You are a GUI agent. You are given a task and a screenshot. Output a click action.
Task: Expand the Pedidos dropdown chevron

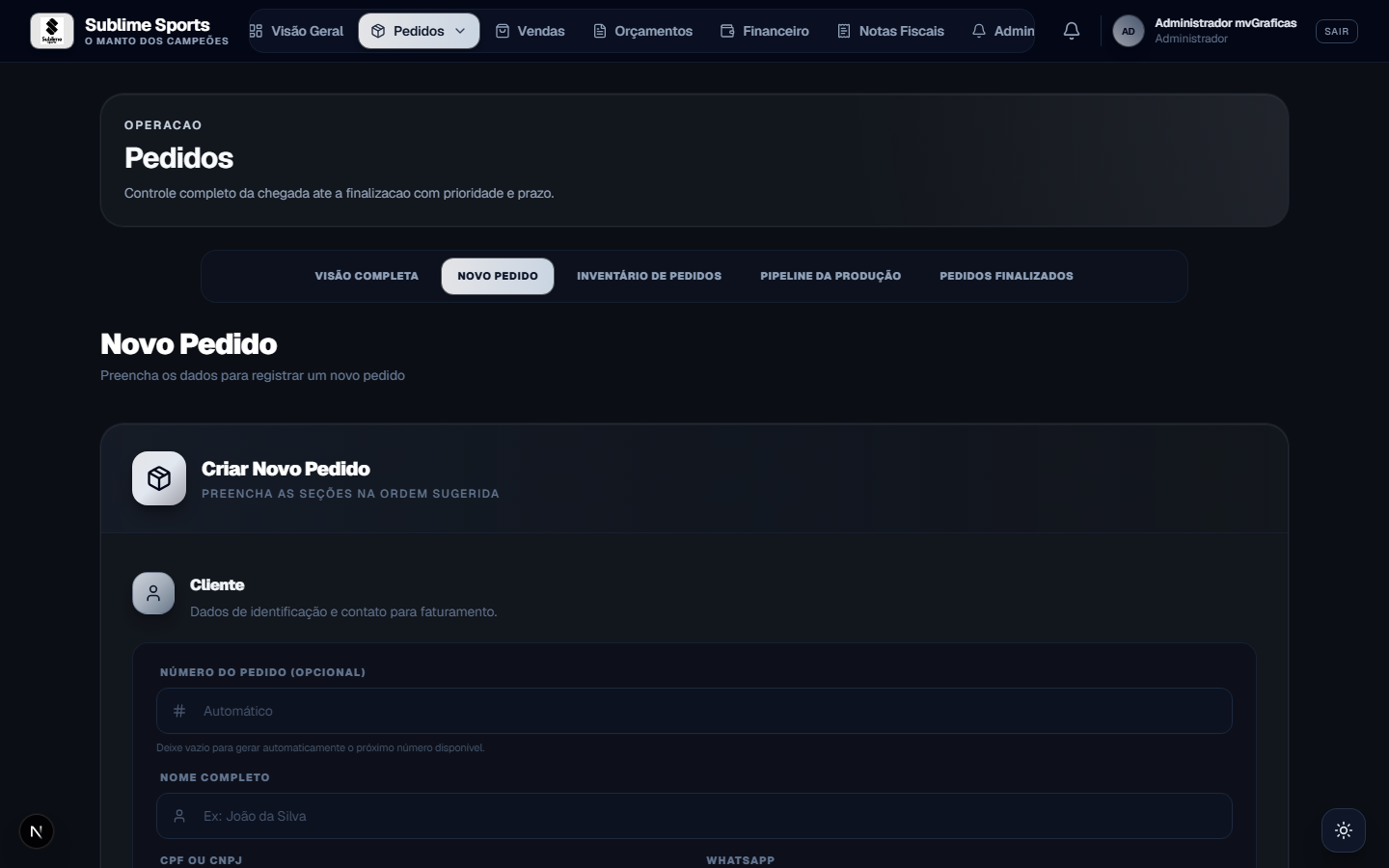460,31
